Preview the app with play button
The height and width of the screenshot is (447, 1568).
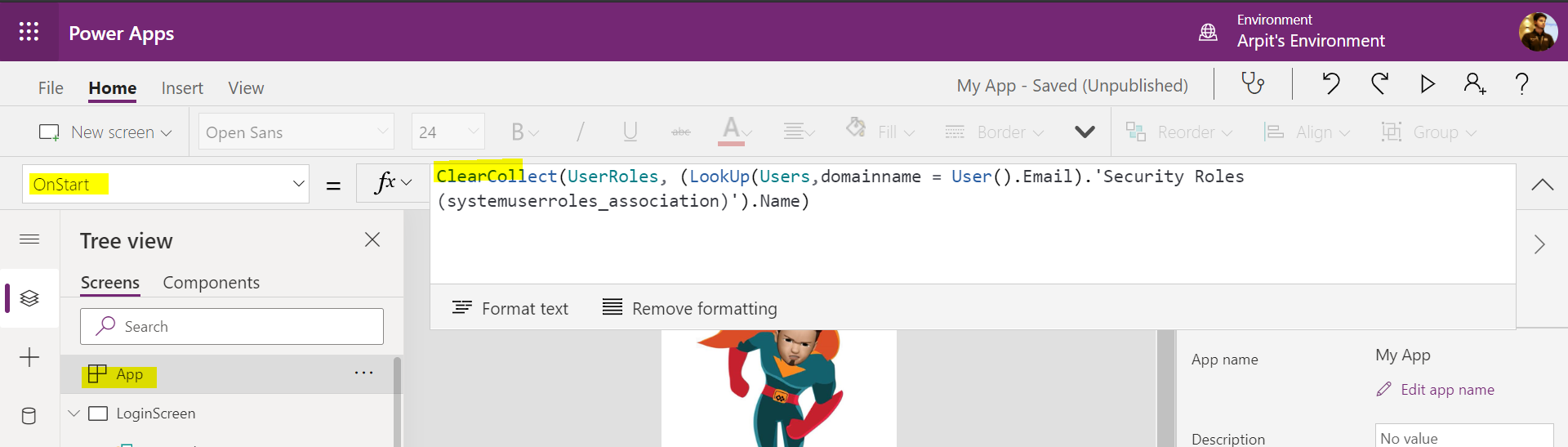1428,83
